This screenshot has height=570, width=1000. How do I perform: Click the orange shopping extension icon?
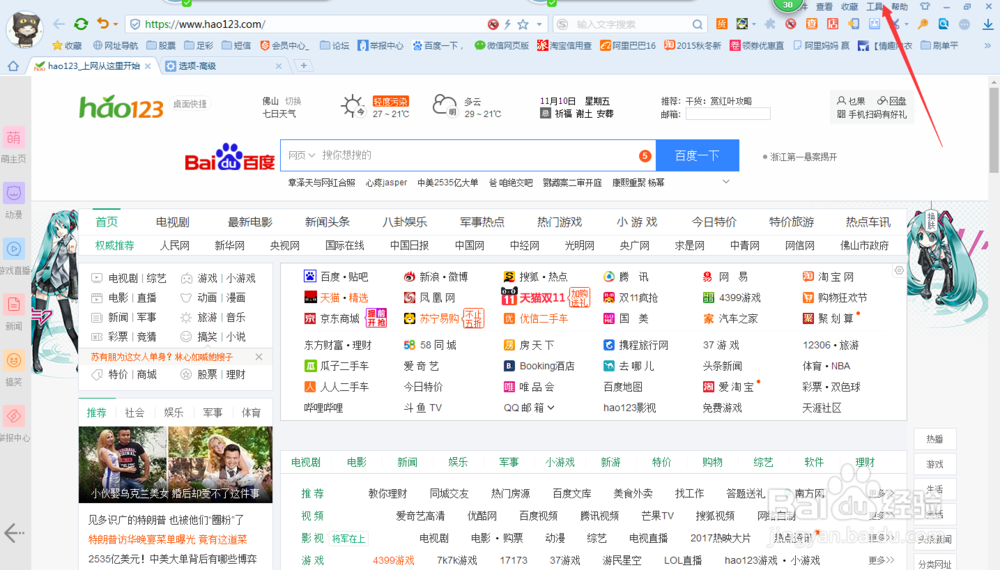pyautogui.click(x=721, y=24)
